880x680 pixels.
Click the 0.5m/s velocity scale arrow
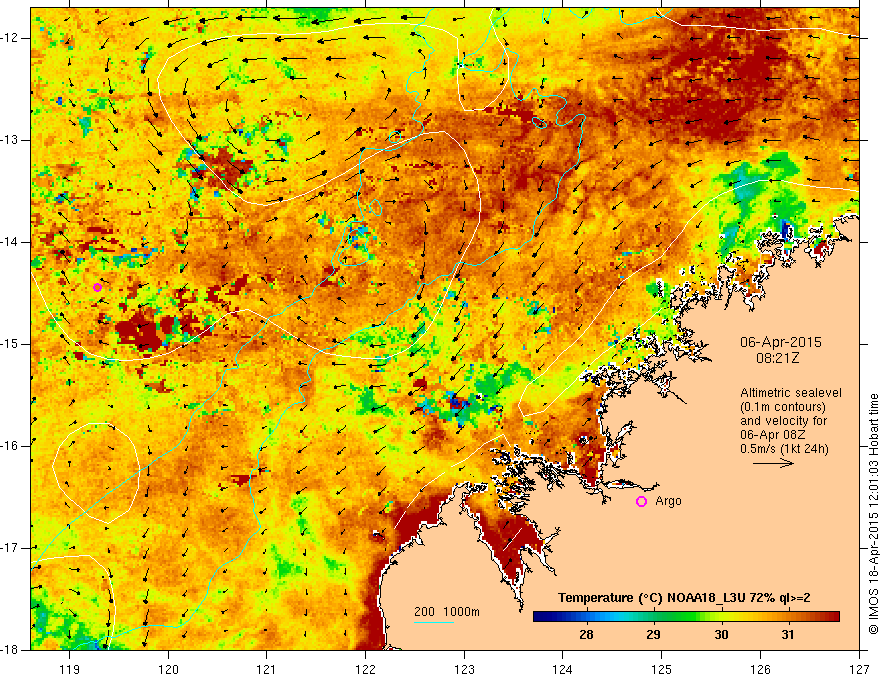[x=773, y=463]
